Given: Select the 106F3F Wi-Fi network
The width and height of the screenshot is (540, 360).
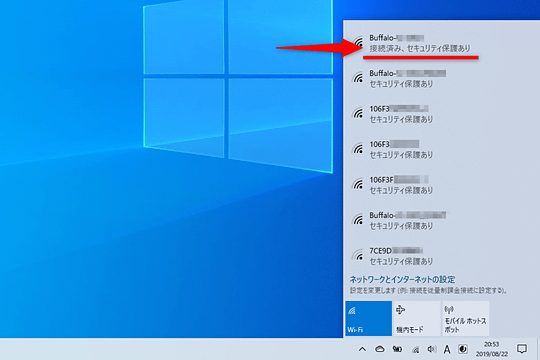Looking at the screenshot, I should [442, 185].
